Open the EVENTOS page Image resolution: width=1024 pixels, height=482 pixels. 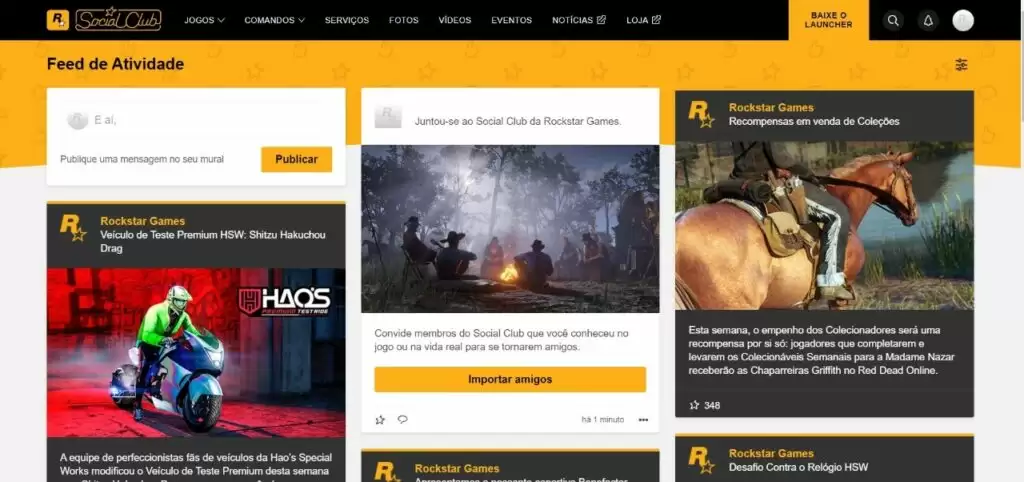point(511,20)
